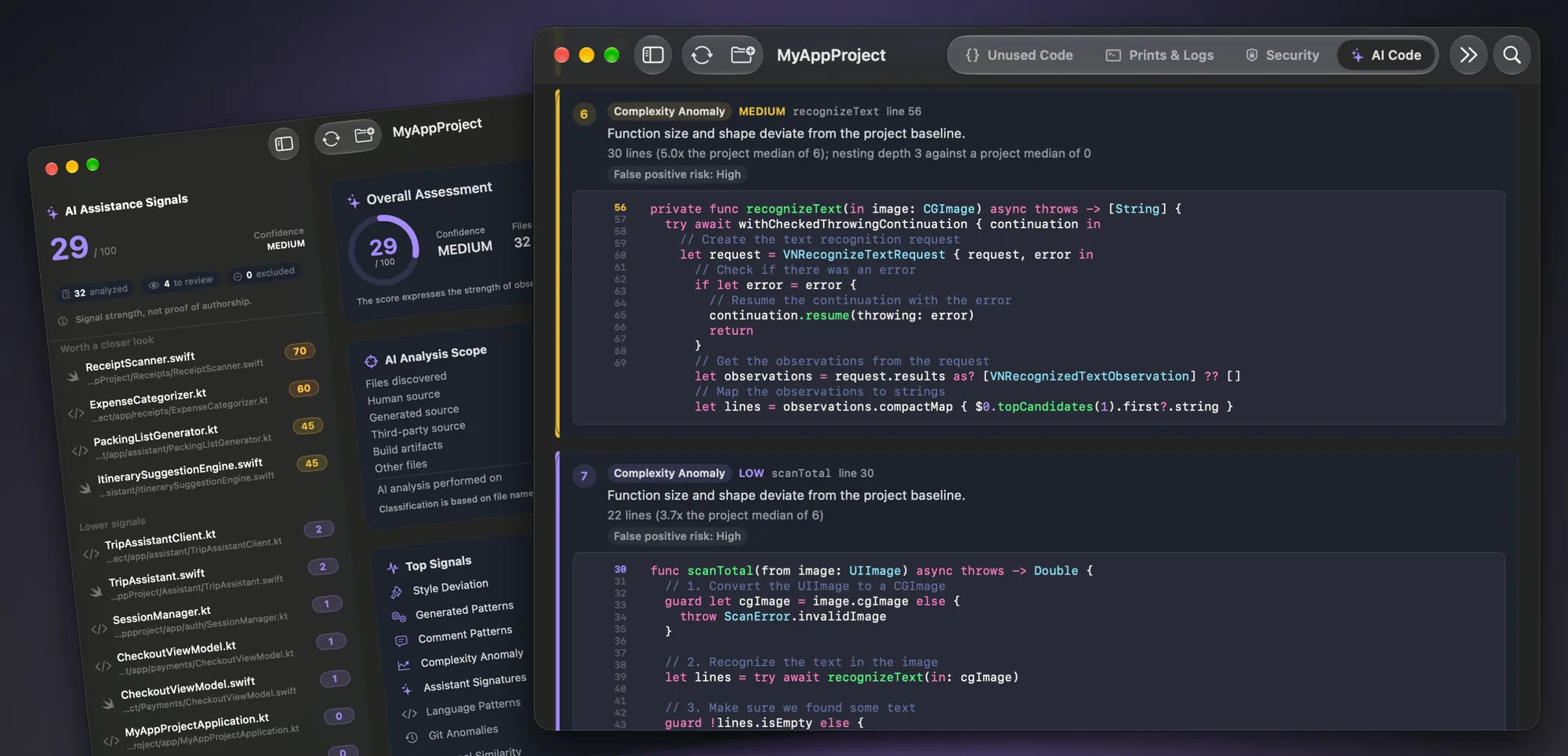The height and width of the screenshot is (756, 1568).
Task: Click the add folder icon in front window
Action: click(x=742, y=54)
